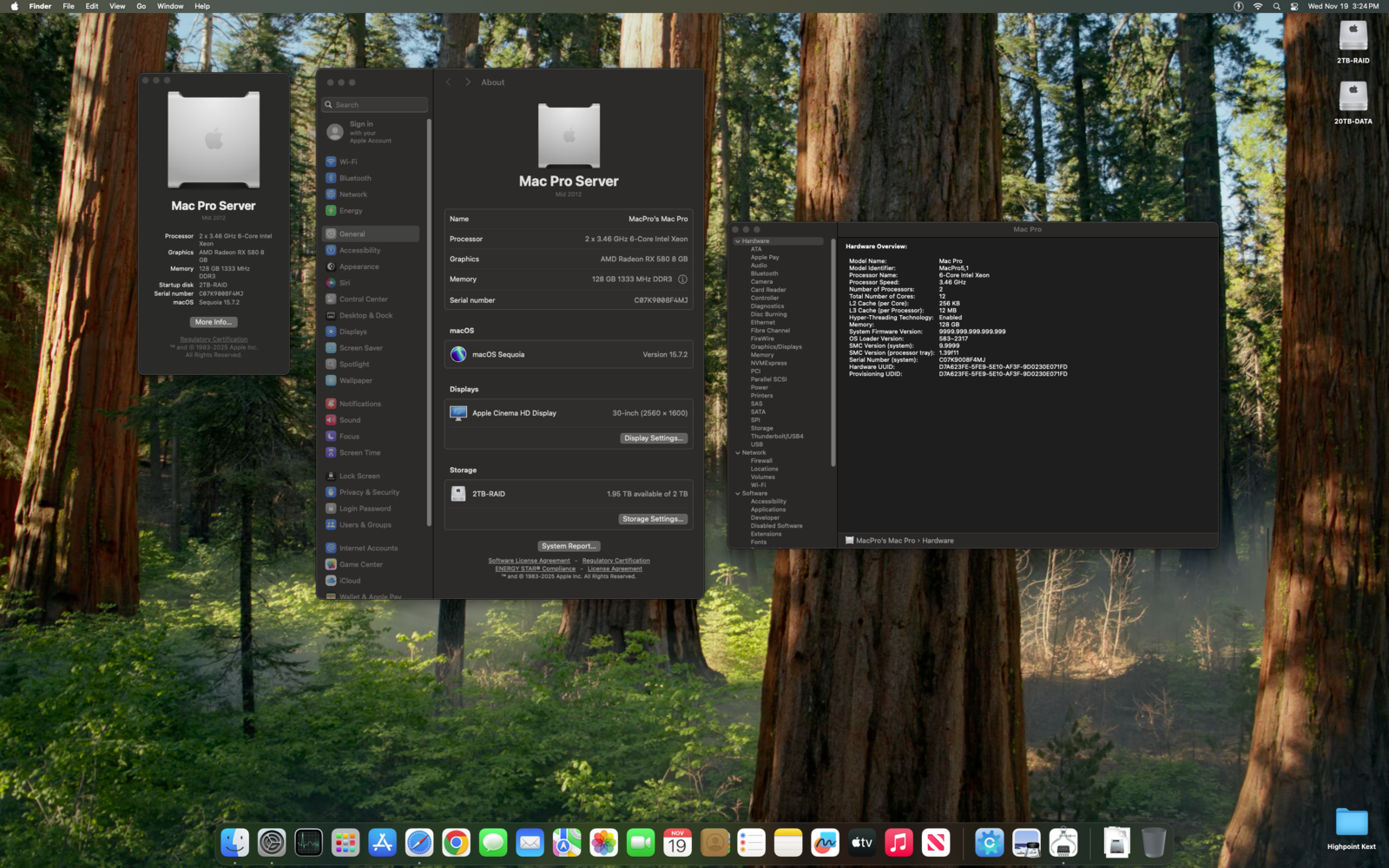This screenshot has height=868, width=1389.
Task: Select Screen Time in settings sidebar
Action: [359, 453]
